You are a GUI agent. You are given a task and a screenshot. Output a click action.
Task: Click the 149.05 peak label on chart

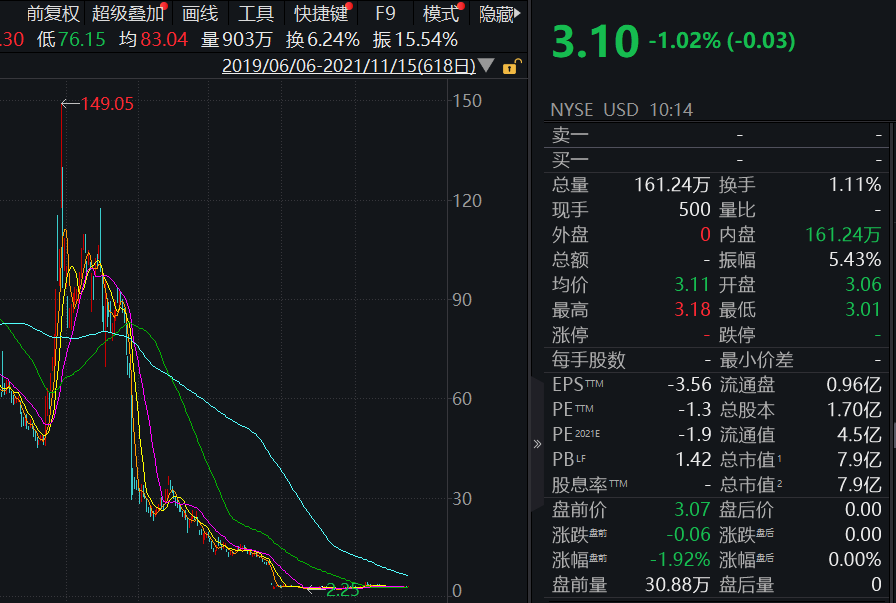[106, 102]
